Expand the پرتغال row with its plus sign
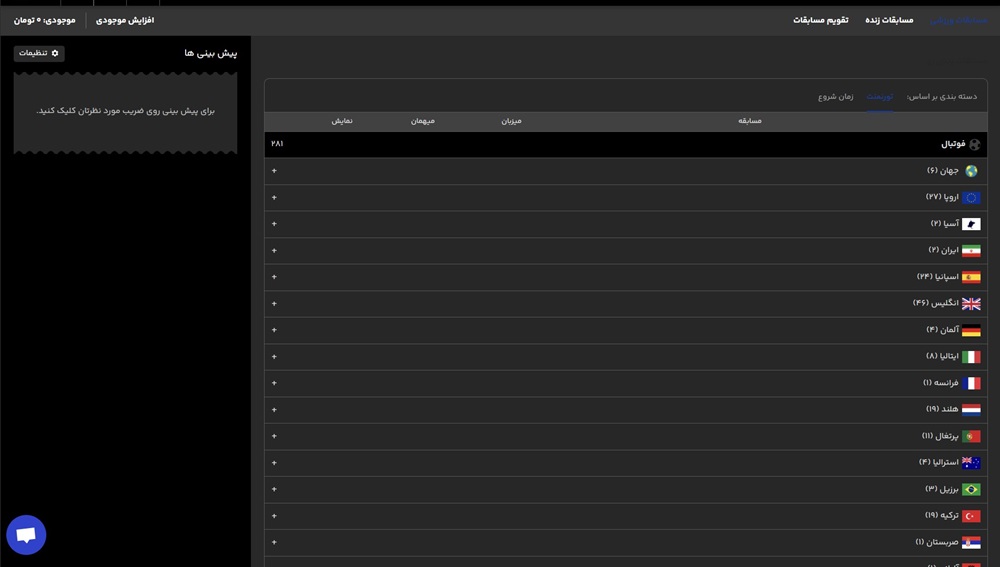This screenshot has width=1000, height=567. point(274,436)
